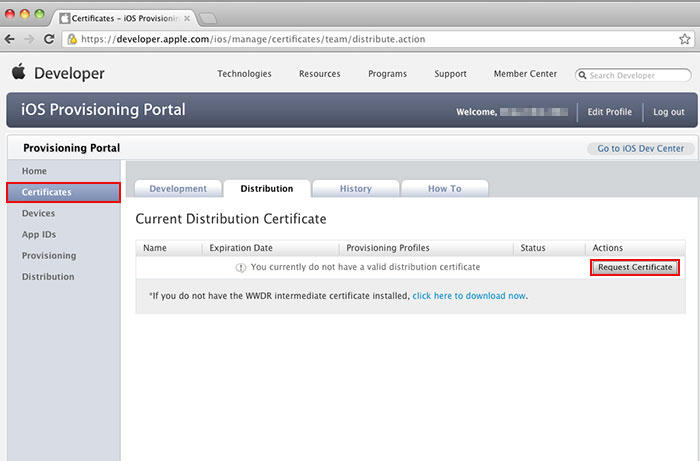Click the browser address bar URL
The image size is (700, 461).
coord(253,39)
